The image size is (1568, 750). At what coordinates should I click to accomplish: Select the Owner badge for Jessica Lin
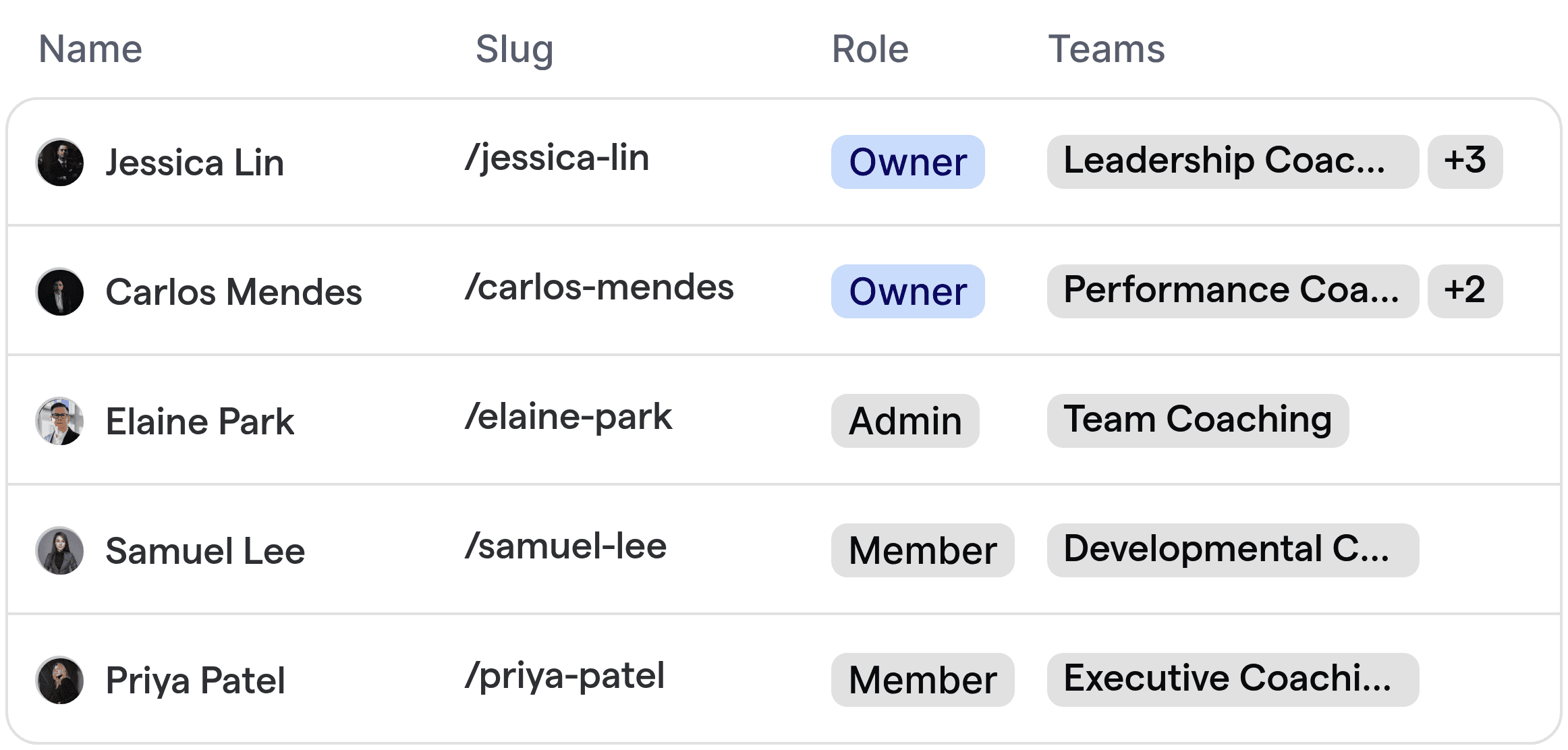(907, 162)
